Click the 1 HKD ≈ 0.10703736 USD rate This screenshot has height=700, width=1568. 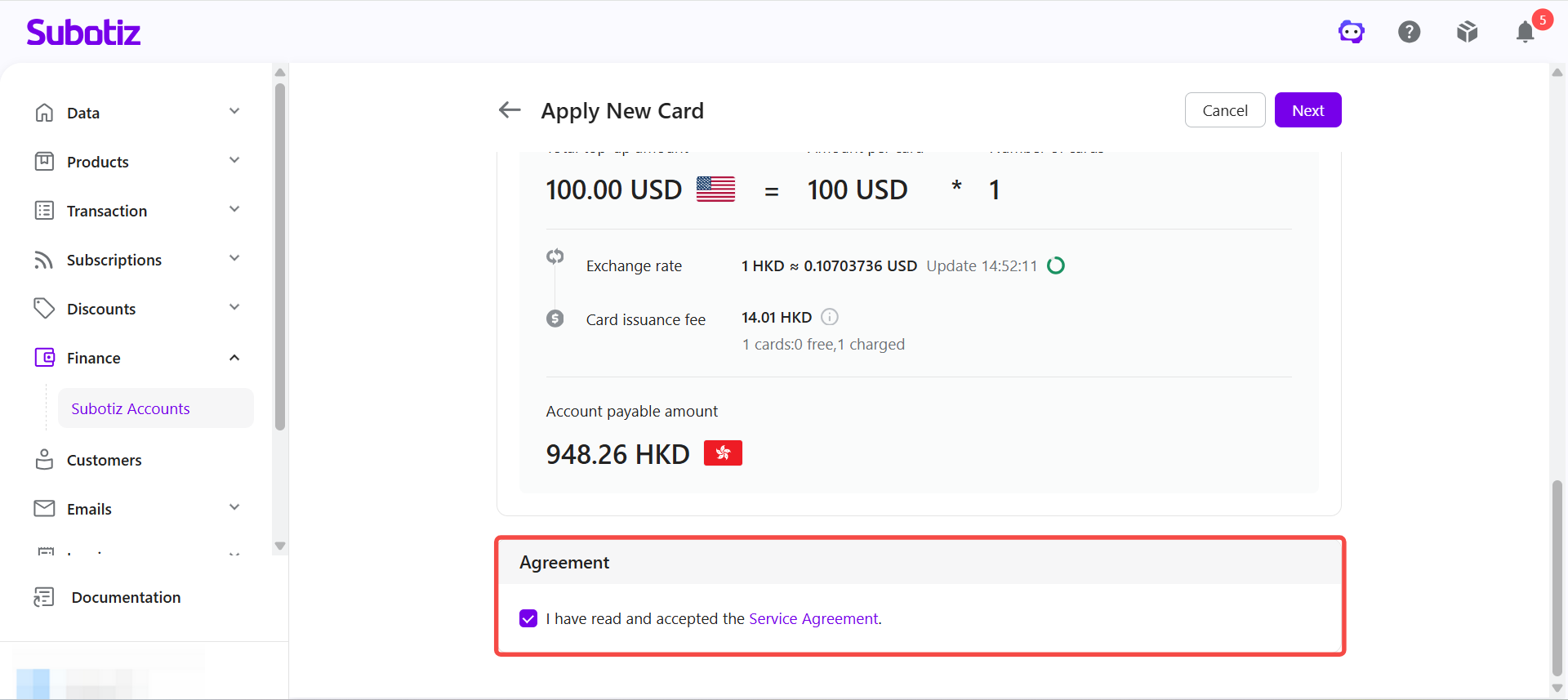click(x=829, y=265)
